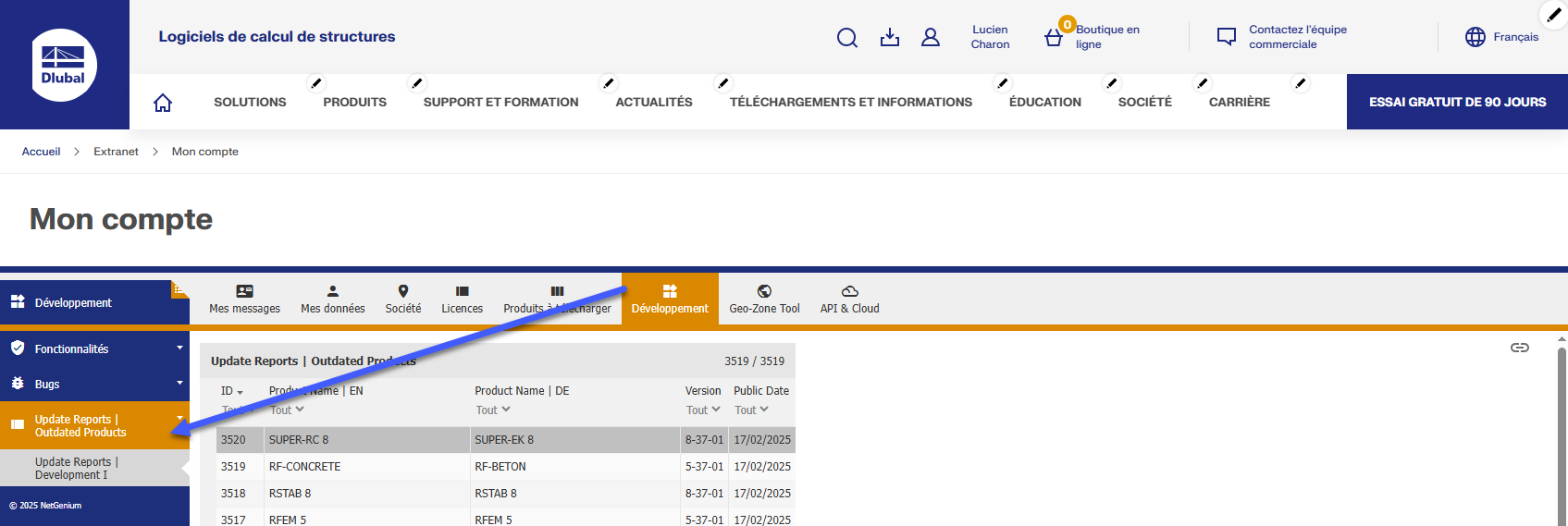Open the PRODUITS menu

pyautogui.click(x=355, y=103)
